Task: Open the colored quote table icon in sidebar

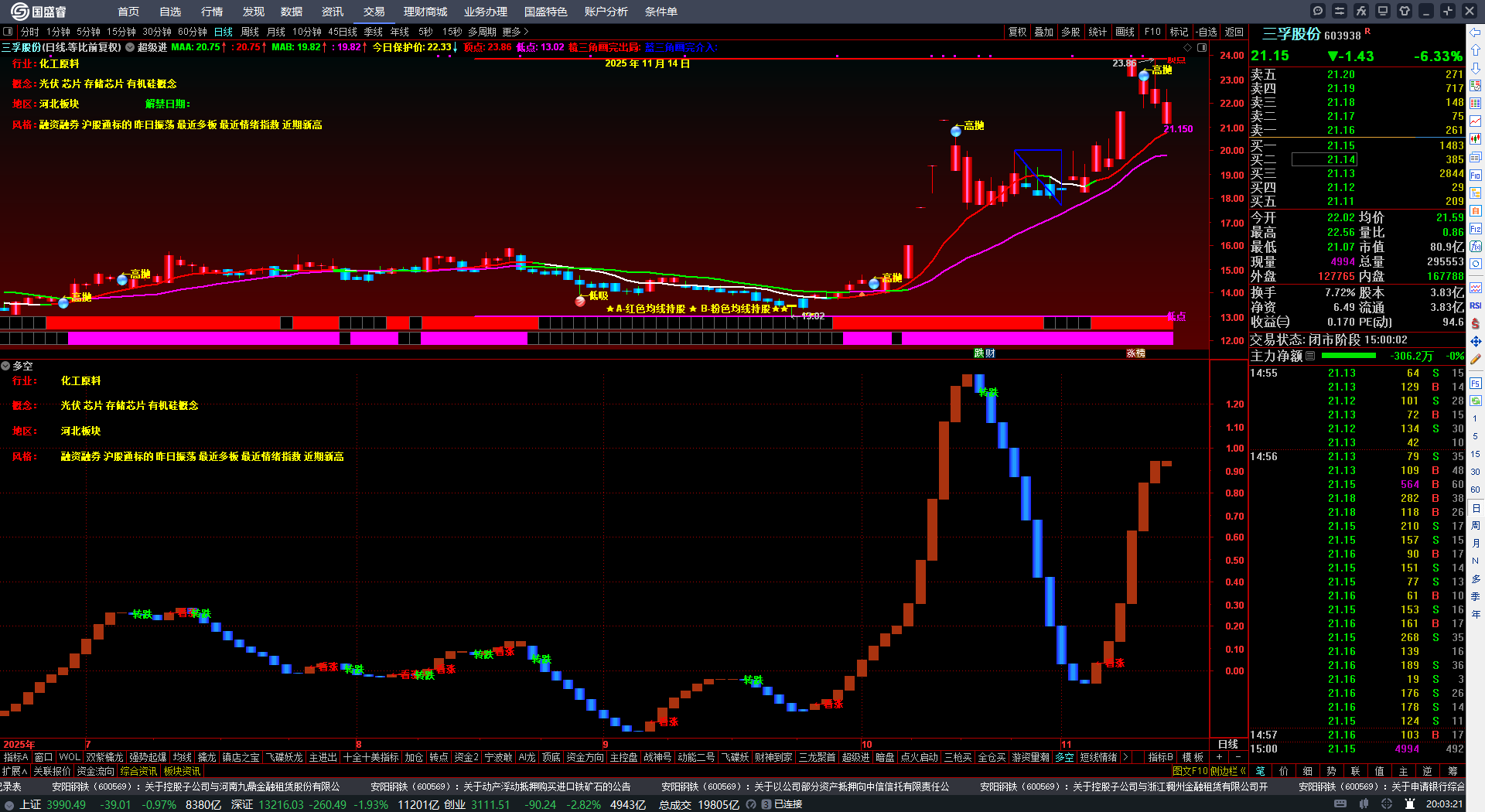Action: (1476, 104)
